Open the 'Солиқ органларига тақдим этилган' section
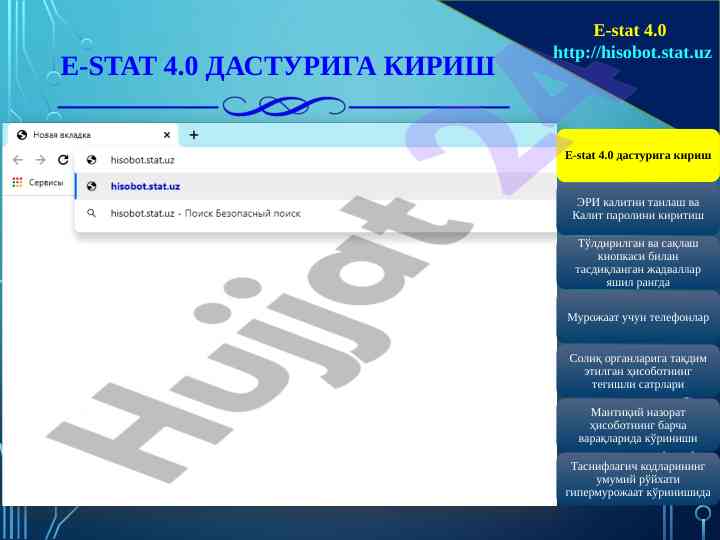 tap(638, 371)
